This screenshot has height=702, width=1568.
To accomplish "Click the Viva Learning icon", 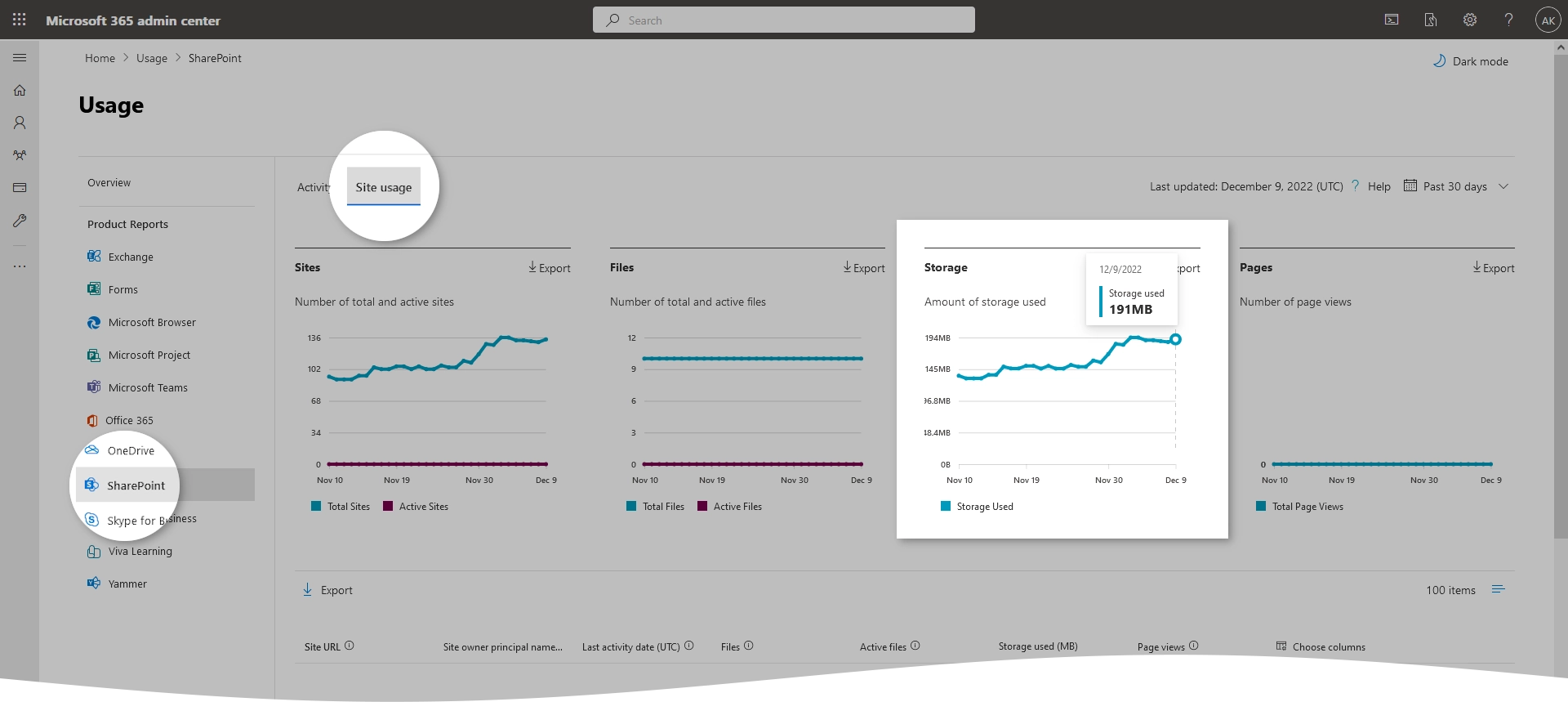I will [94, 551].
